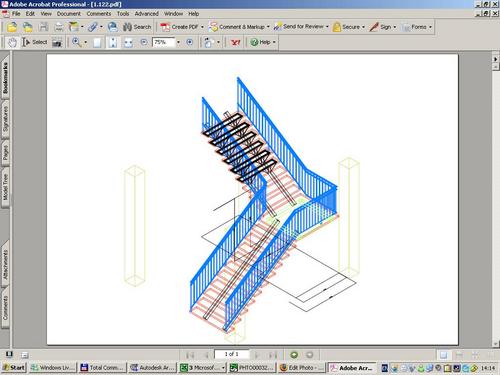
Task: Open the Search binoculars tool
Action: [x=137, y=27]
